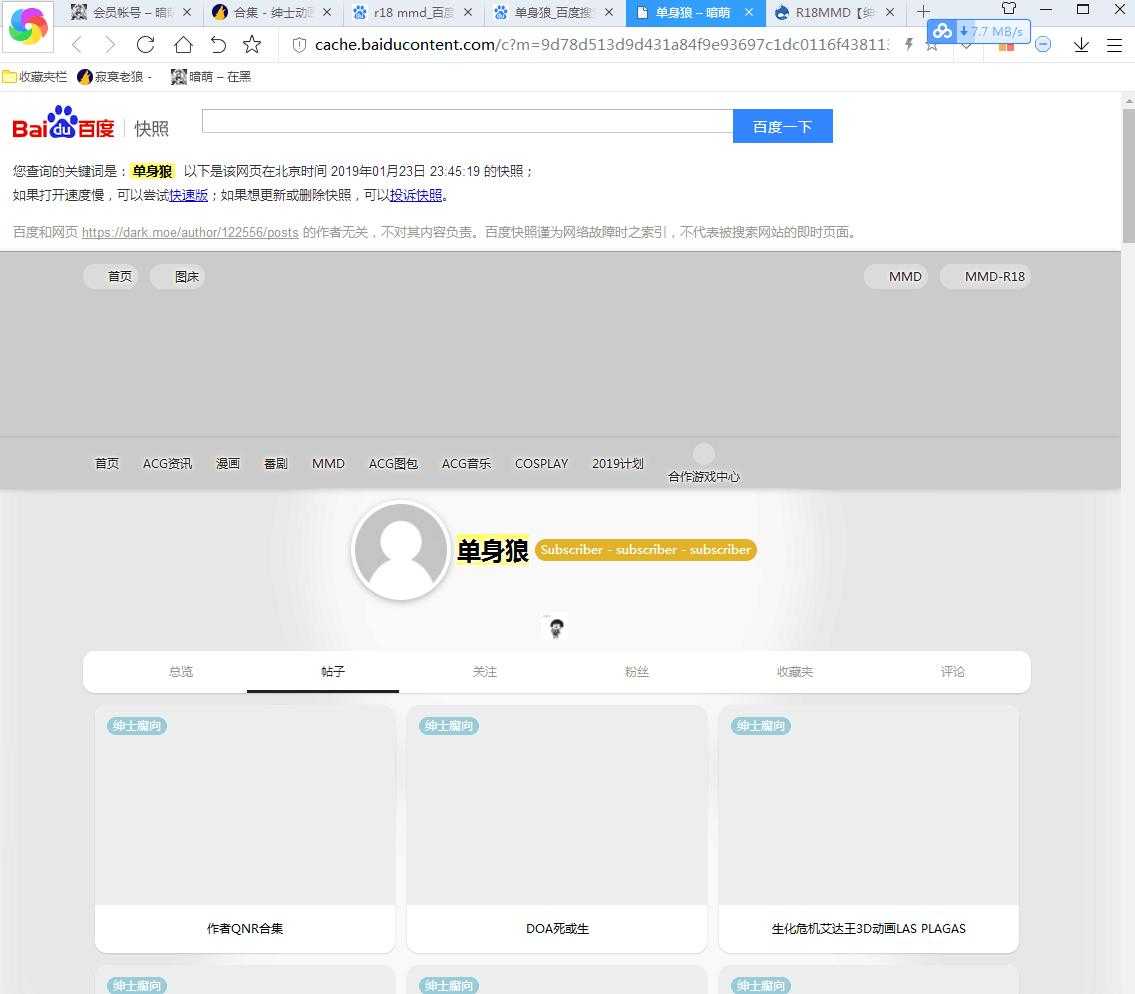Select the 评论 profile tab
Viewport: 1135px width, 994px height.
(x=953, y=672)
